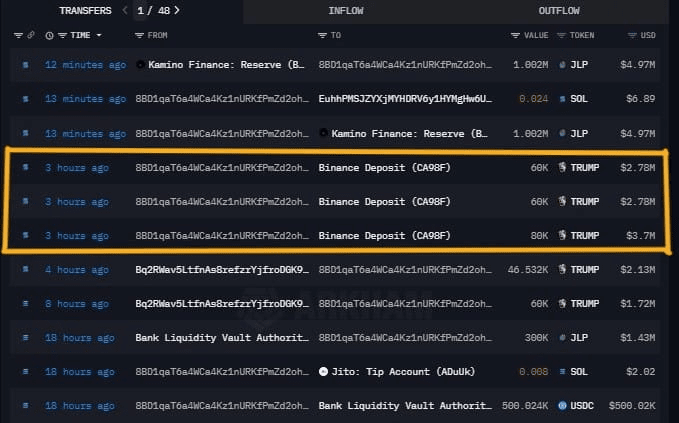Open transaction icon for 300K JLP row
Viewport: 679px width, 423px height.
[x=26, y=337]
